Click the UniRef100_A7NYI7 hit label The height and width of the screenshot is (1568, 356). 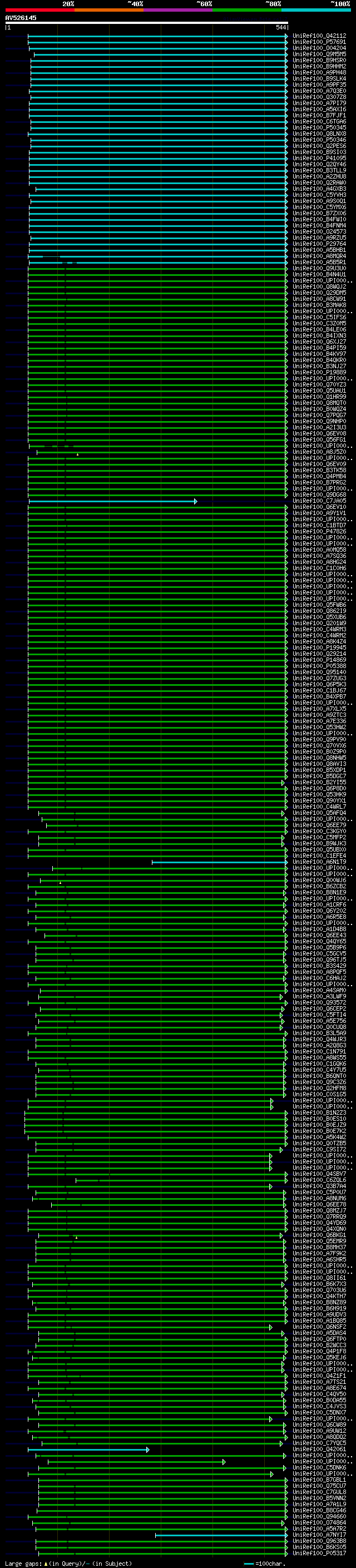pos(319,1535)
